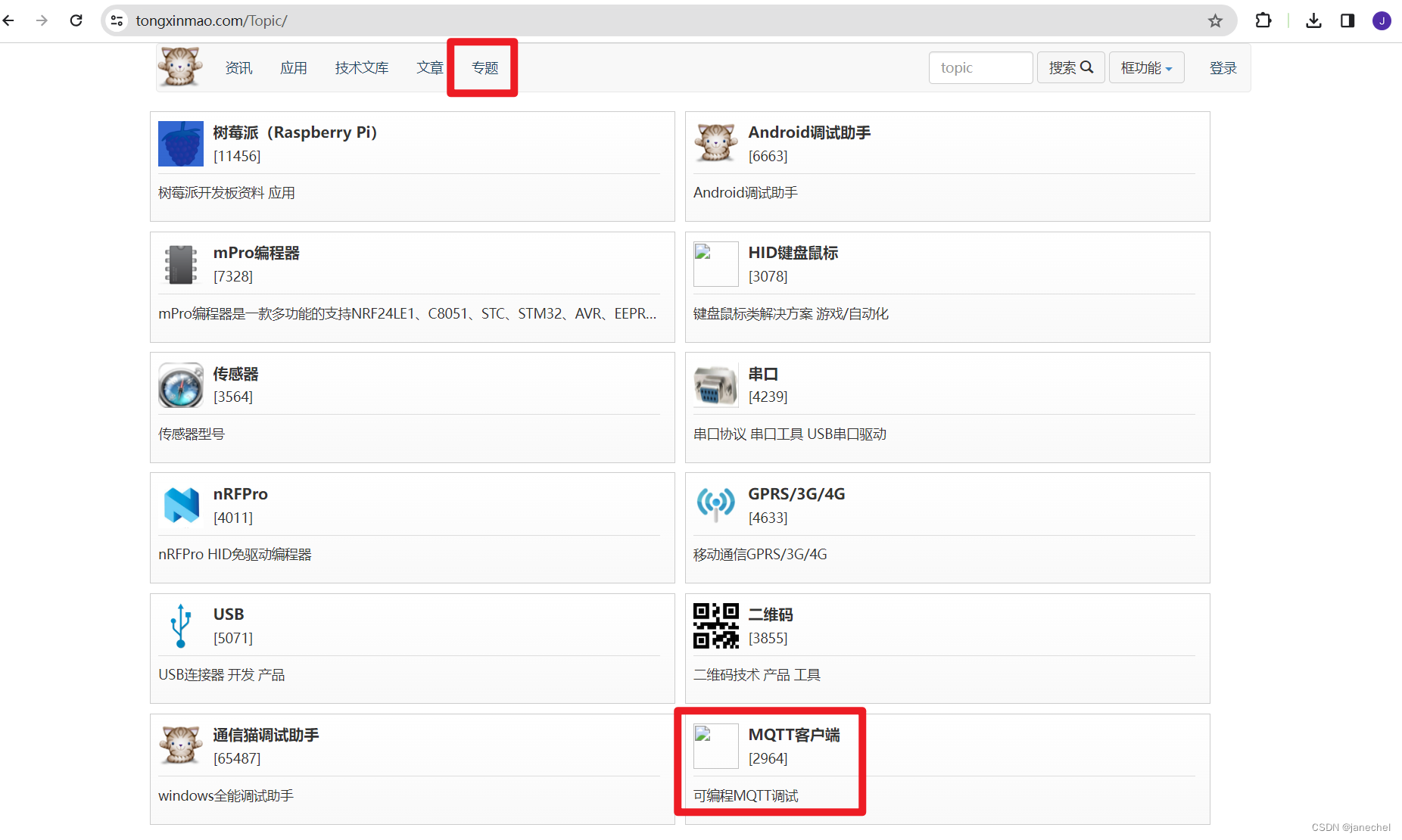Open USB topic title
1402x840 pixels.
coord(228,614)
